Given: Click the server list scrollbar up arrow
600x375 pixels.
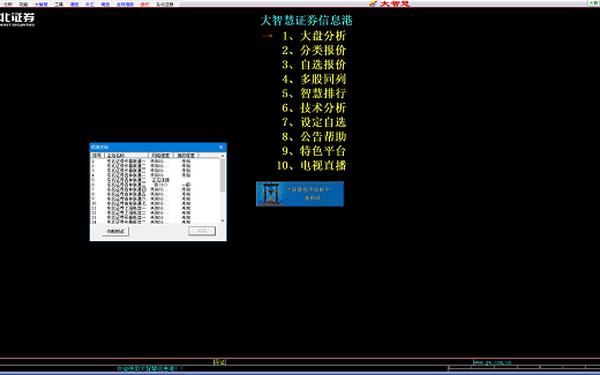Looking at the screenshot, I should 223,156.
